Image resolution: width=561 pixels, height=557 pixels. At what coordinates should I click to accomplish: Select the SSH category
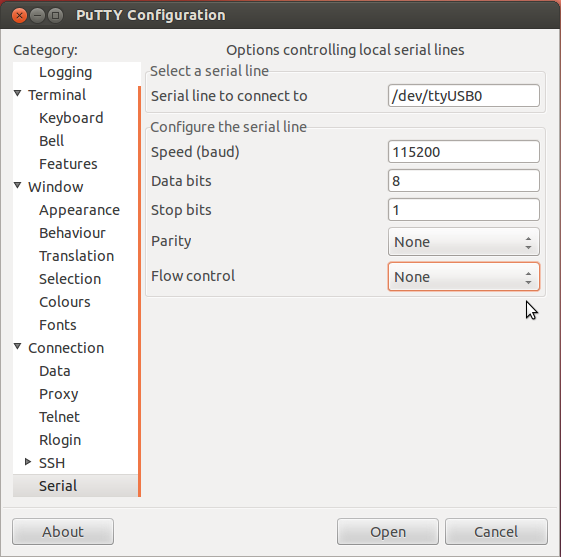[x=52, y=463]
